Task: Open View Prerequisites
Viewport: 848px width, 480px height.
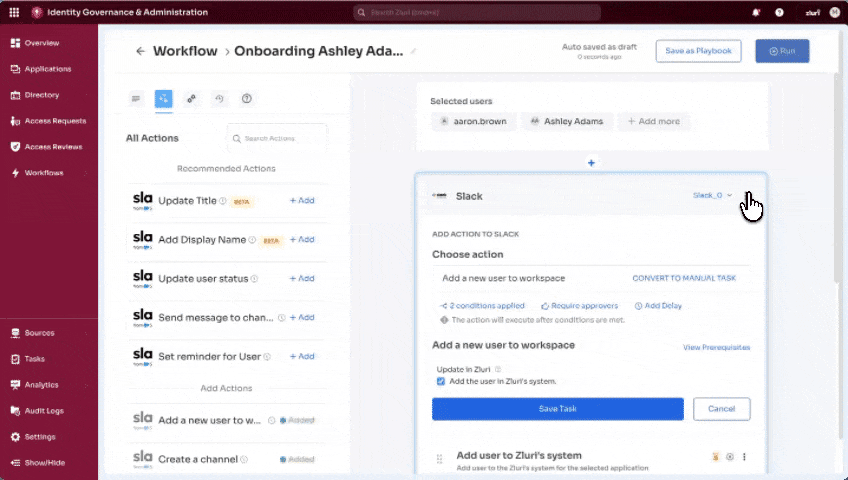Action: [716, 347]
